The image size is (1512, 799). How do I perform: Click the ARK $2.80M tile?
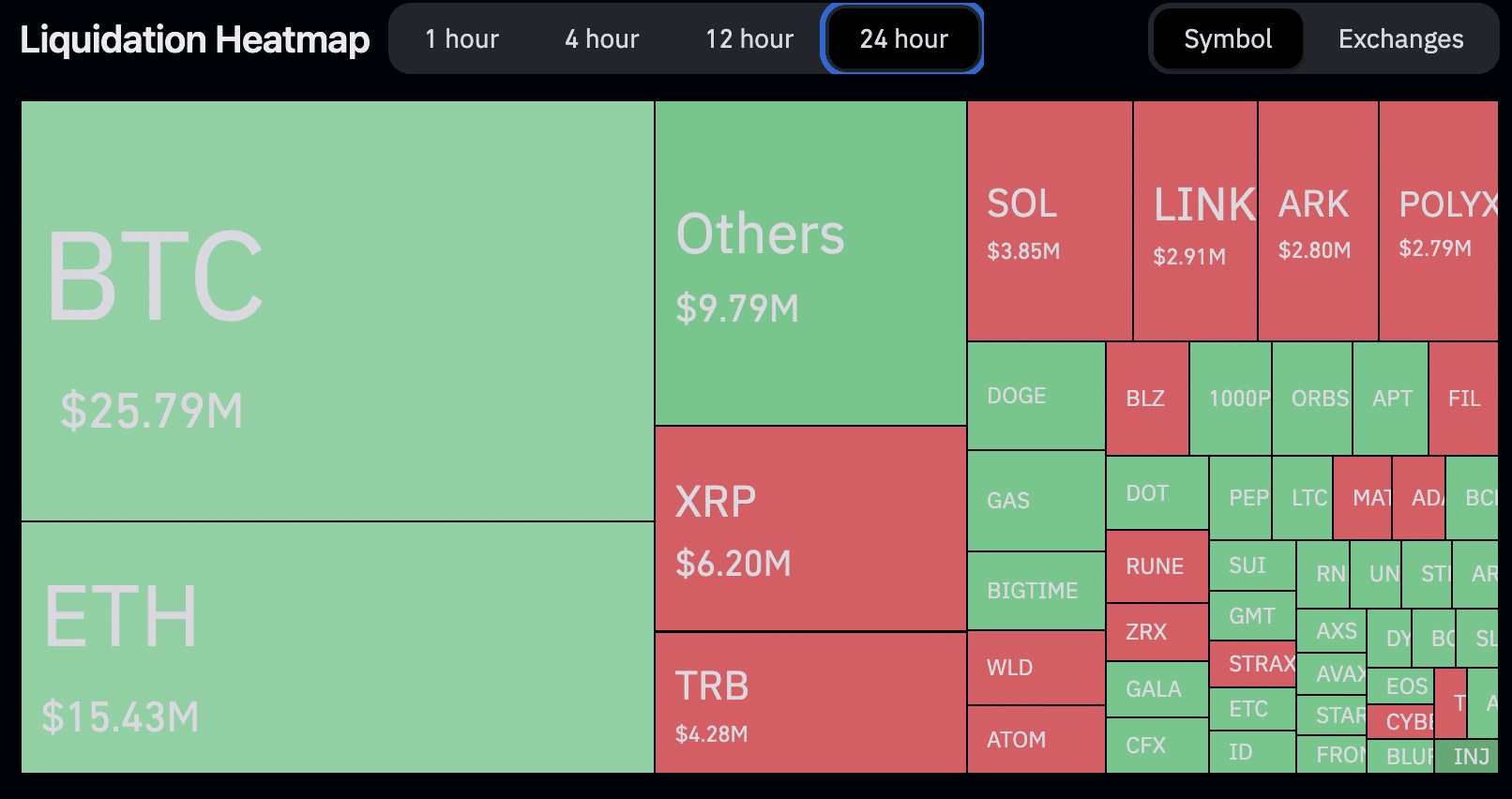(x=1318, y=221)
